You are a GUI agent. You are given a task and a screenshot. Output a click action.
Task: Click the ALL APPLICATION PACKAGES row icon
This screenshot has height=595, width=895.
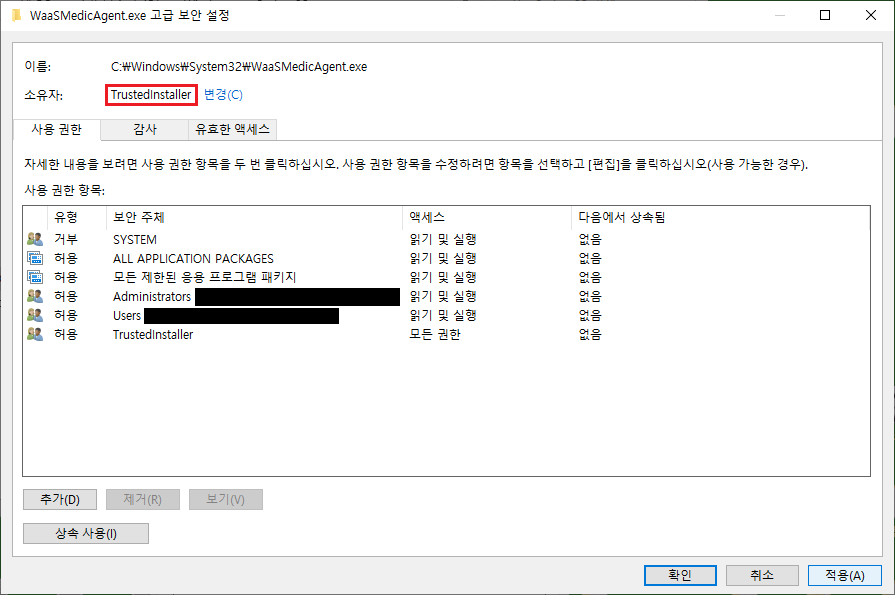coord(35,258)
